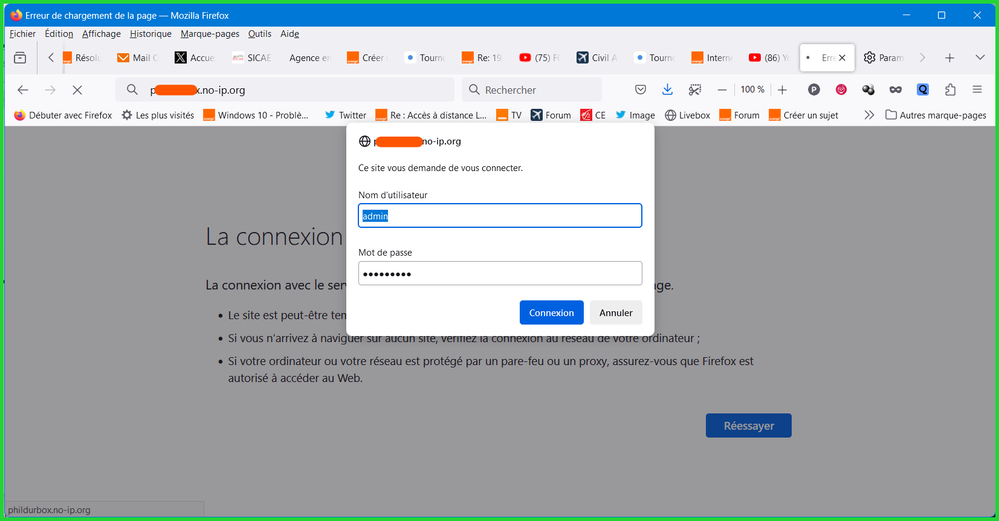Open the hamburger application menu
The image size is (999, 521).
click(x=977, y=90)
